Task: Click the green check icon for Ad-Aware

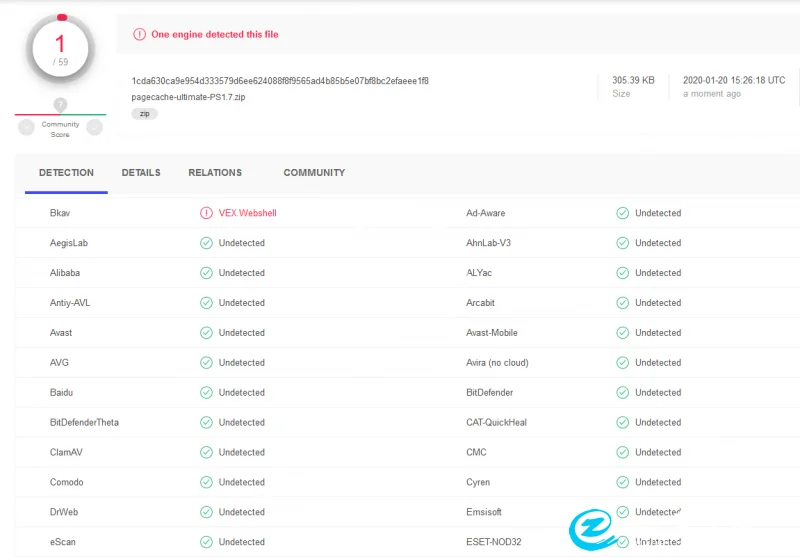Action: pyautogui.click(x=622, y=213)
